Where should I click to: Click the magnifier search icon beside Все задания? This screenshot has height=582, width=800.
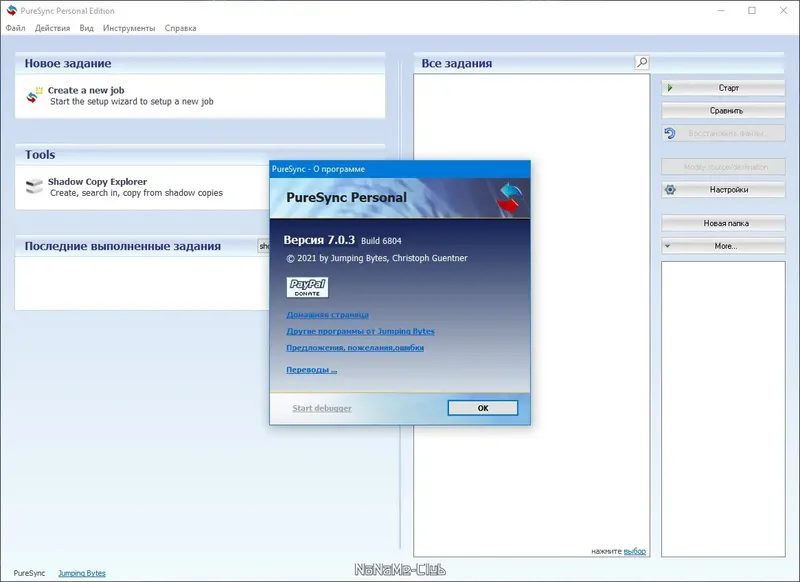pos(642,62)
